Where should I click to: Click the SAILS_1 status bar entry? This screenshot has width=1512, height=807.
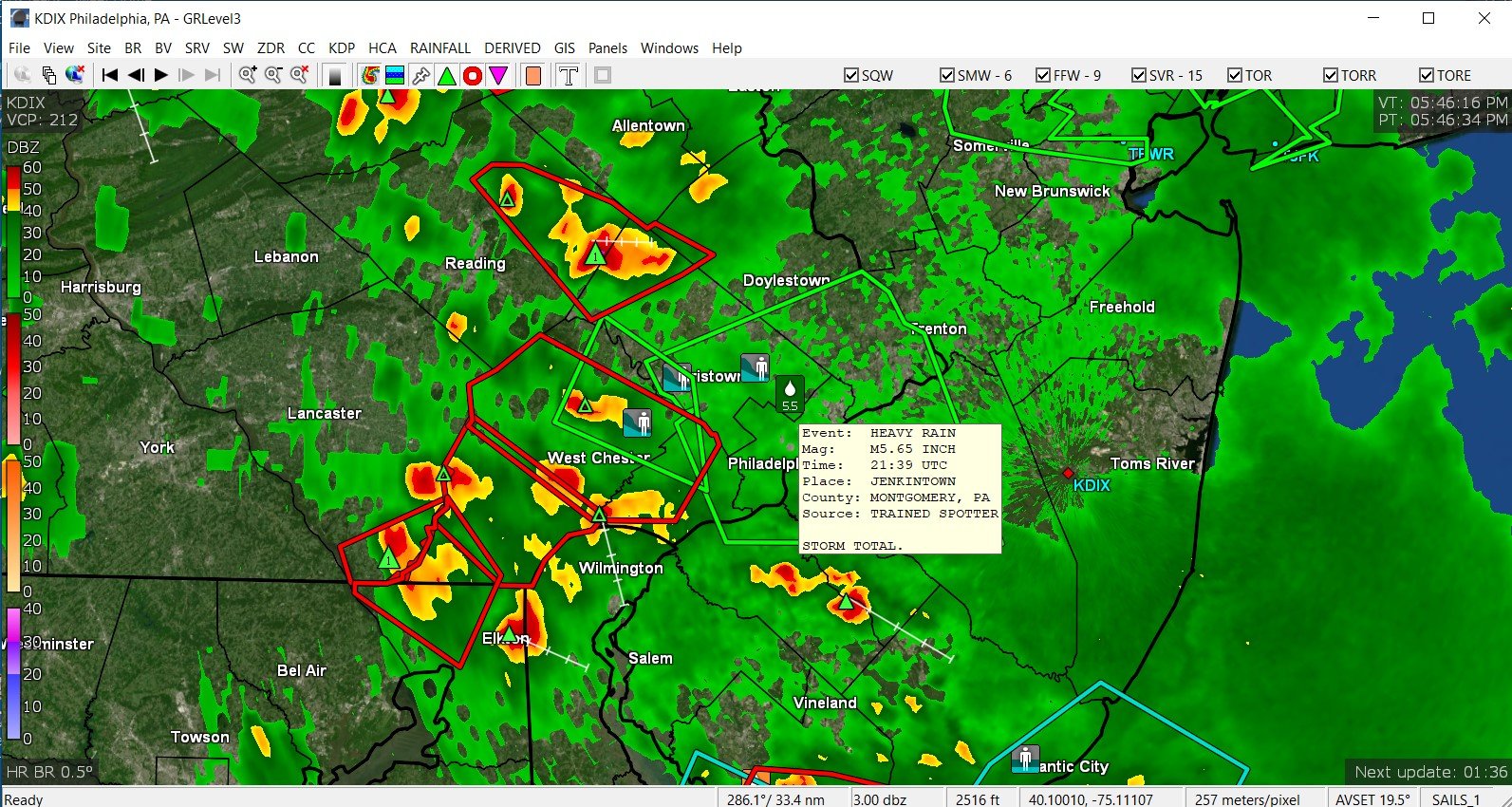1455,799
